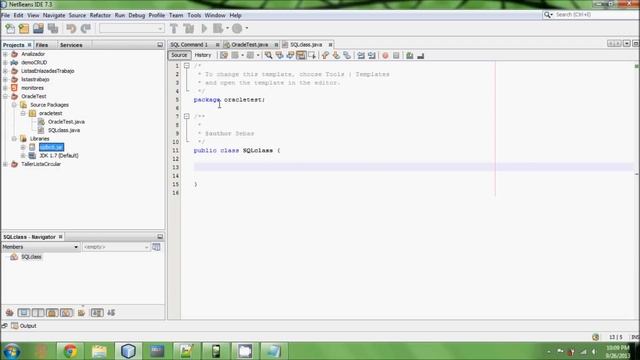Click the Build Project hammer icon

[174, 29]
